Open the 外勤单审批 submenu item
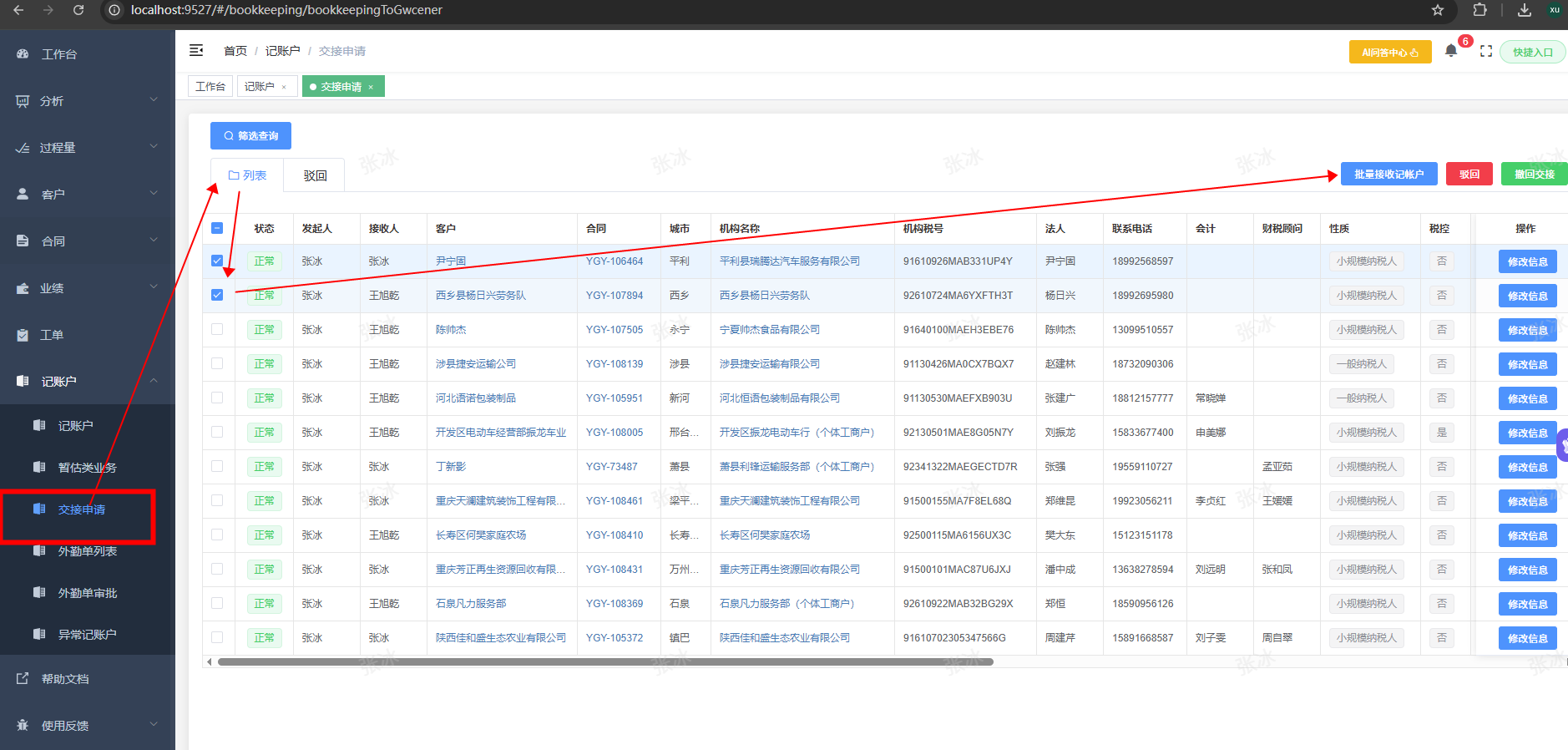Image resolution: width=1568 pixels, height=750 pixels. tap(88, 593)
